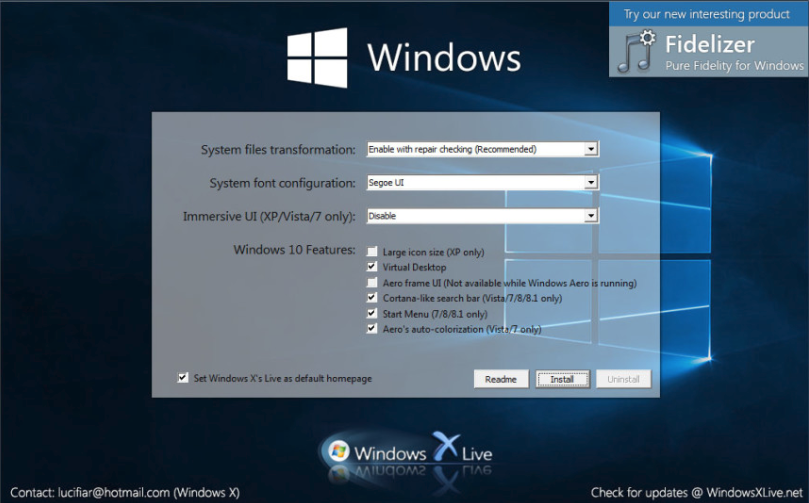Enable Large icon size checkbox

point(373,252)
